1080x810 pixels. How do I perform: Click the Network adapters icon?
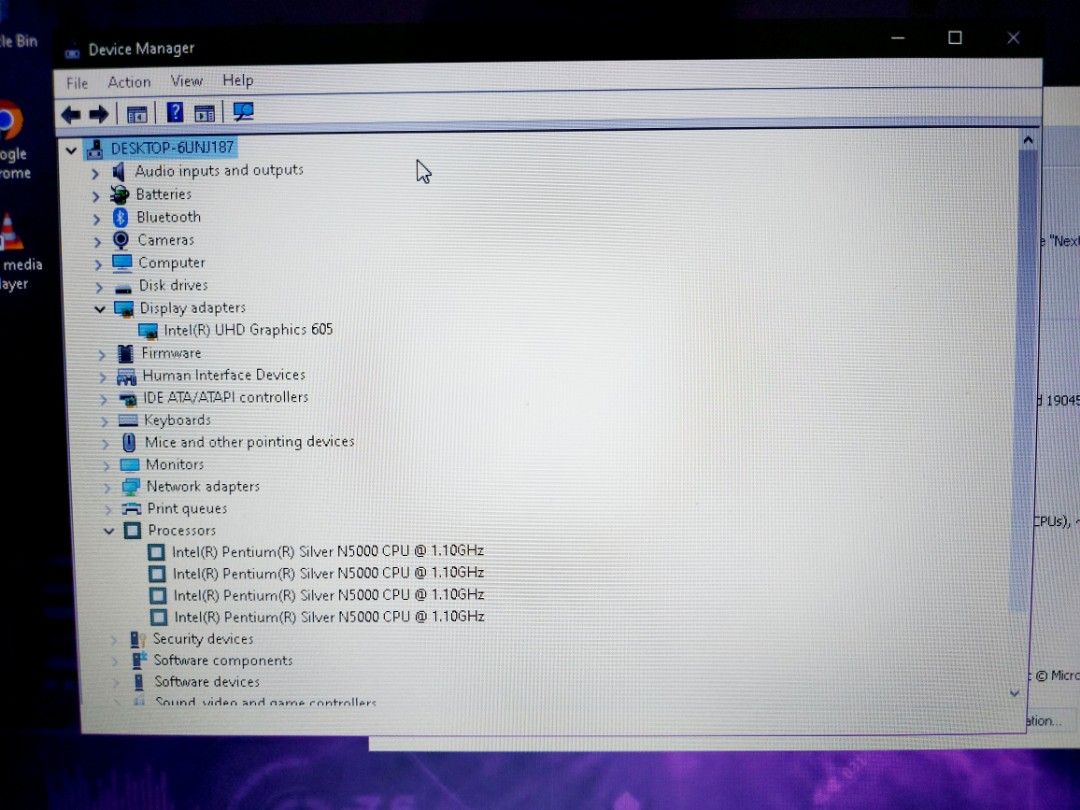(132, 486)
